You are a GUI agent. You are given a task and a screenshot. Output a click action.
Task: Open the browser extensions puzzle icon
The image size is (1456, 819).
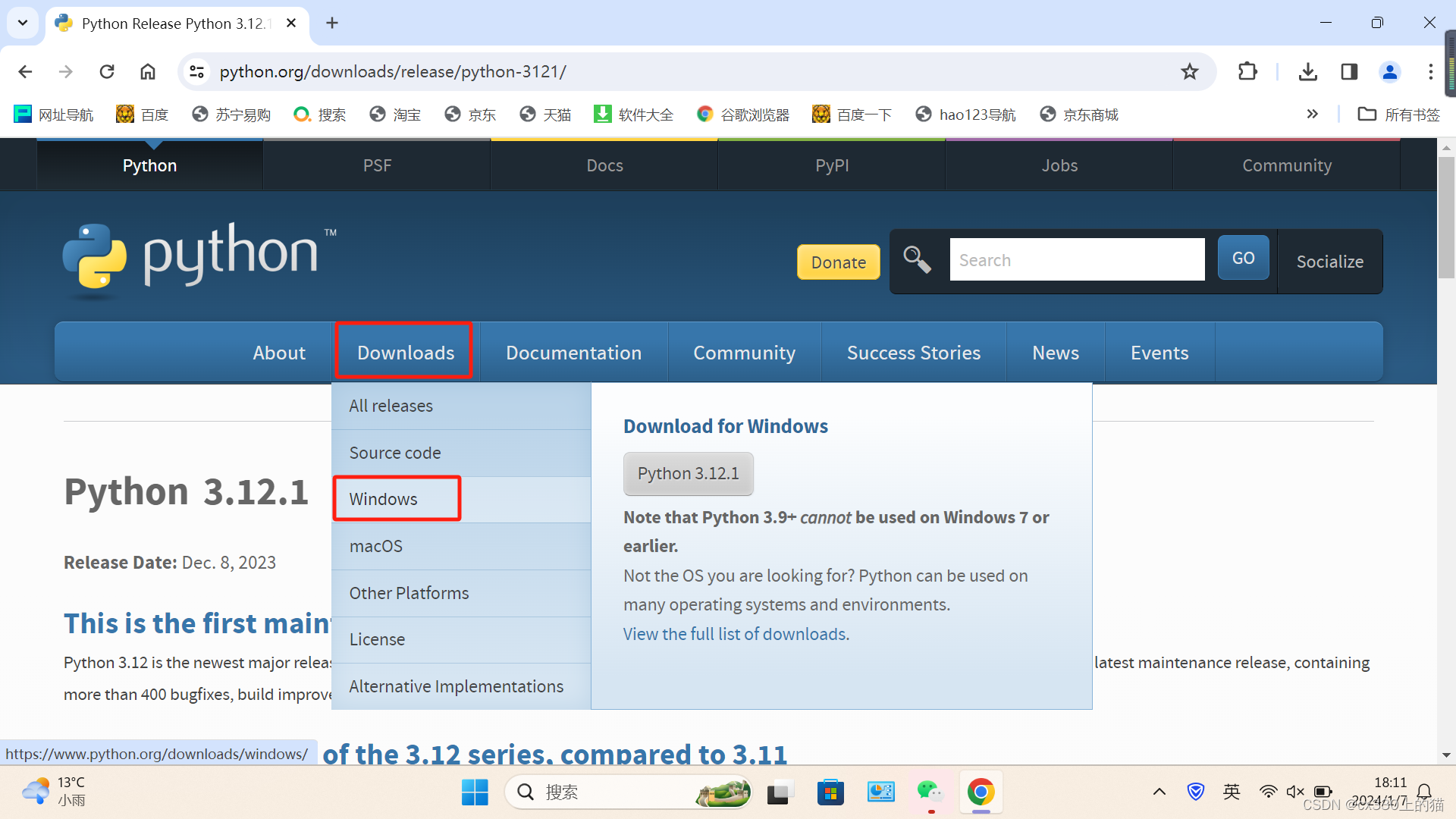click(x=1247, y=71)
